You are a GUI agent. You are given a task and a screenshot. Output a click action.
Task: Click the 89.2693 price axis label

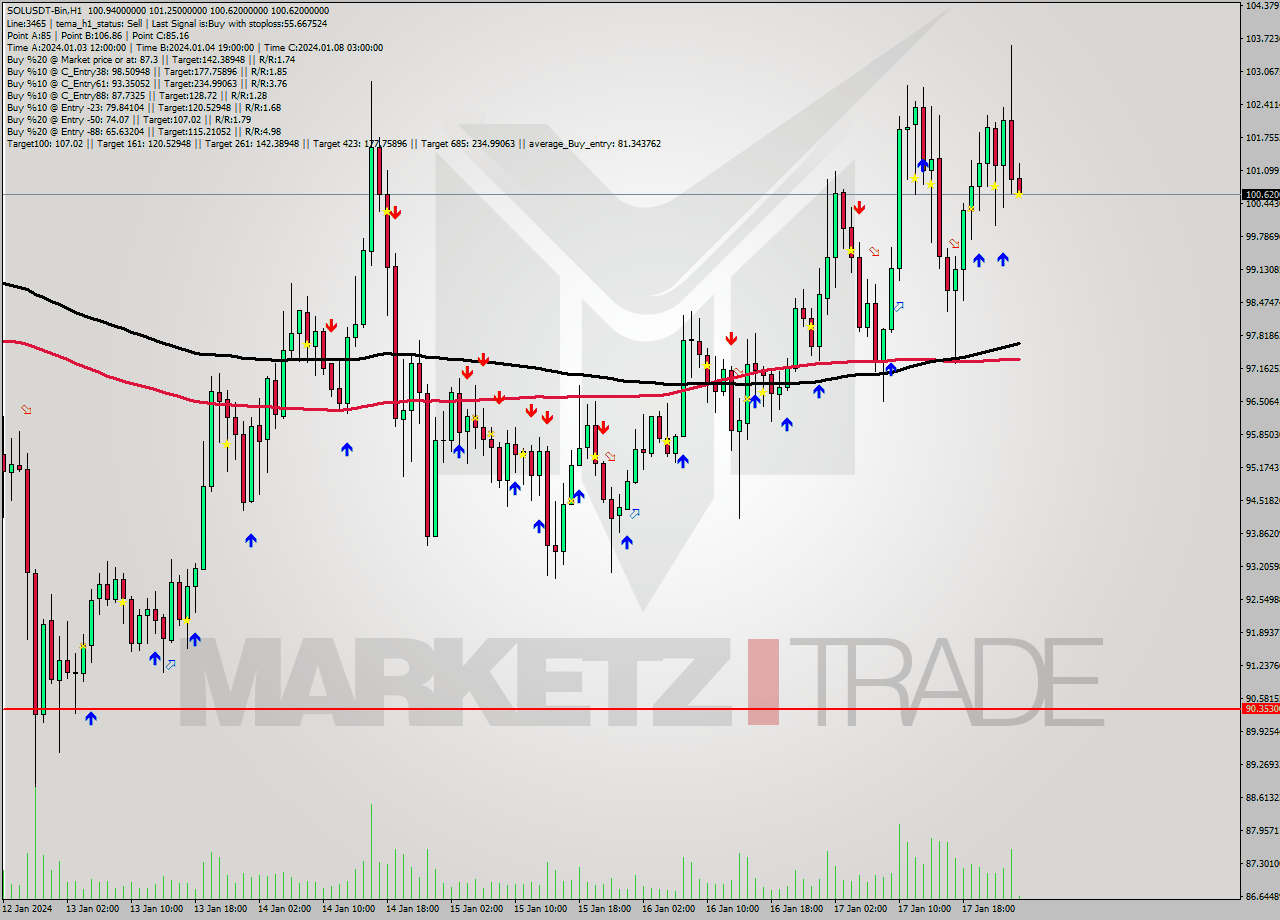[1262, 764]
